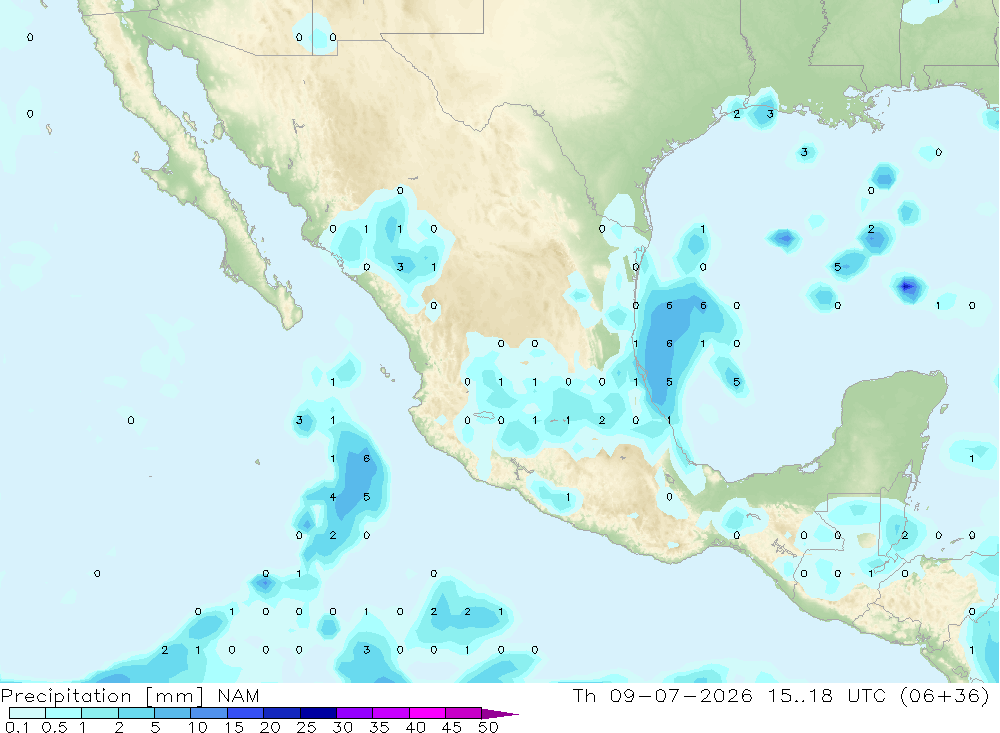Choose the 20–25 mm legend color swatch
Screen dimensions: 1000x733
(x=282, y=713)
